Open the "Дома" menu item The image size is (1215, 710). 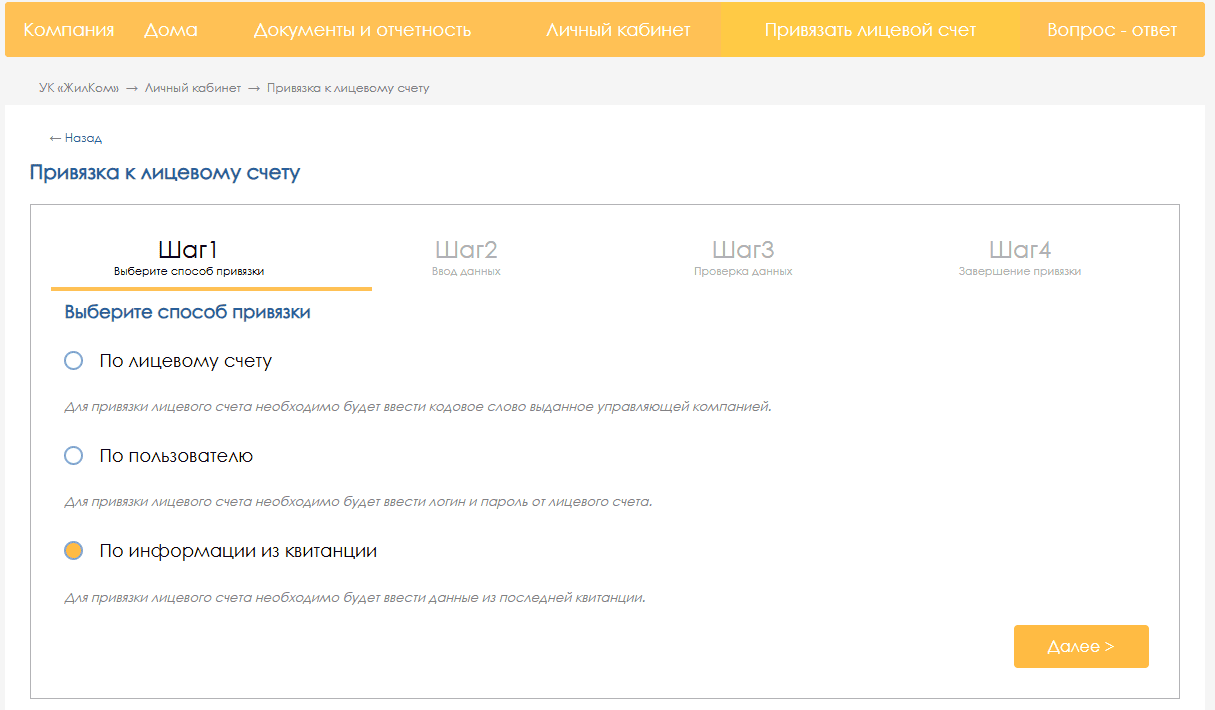tap(170, 30)
